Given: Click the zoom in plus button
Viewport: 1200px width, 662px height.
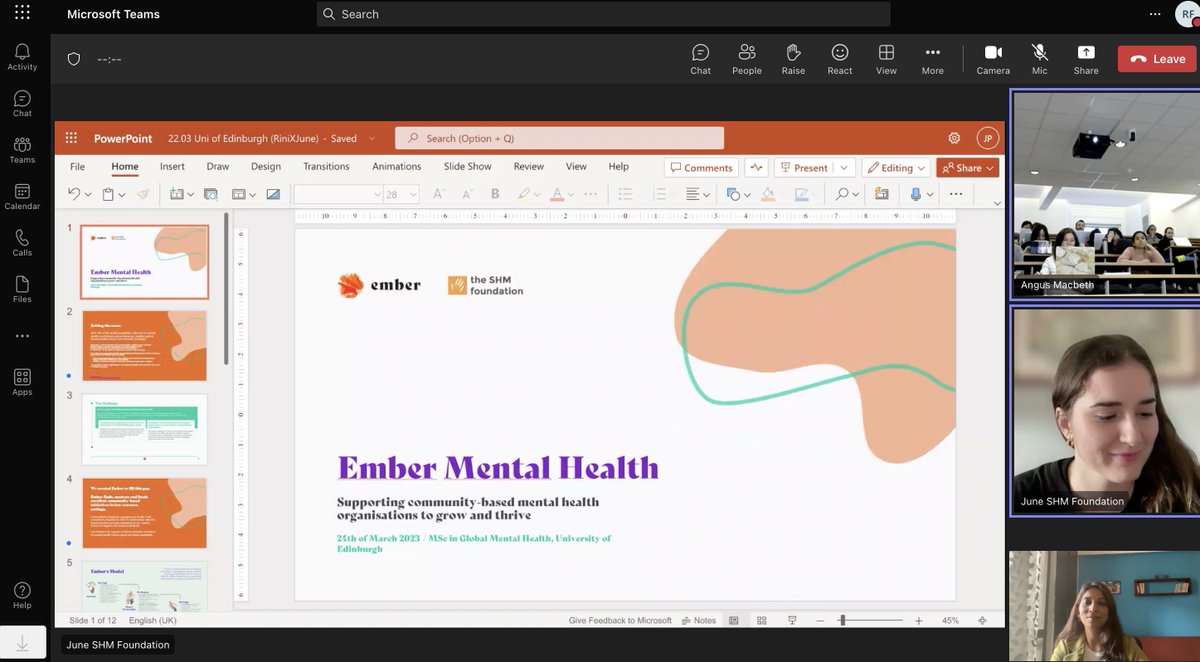Looking at the screenshot, I should coord(919,621).
